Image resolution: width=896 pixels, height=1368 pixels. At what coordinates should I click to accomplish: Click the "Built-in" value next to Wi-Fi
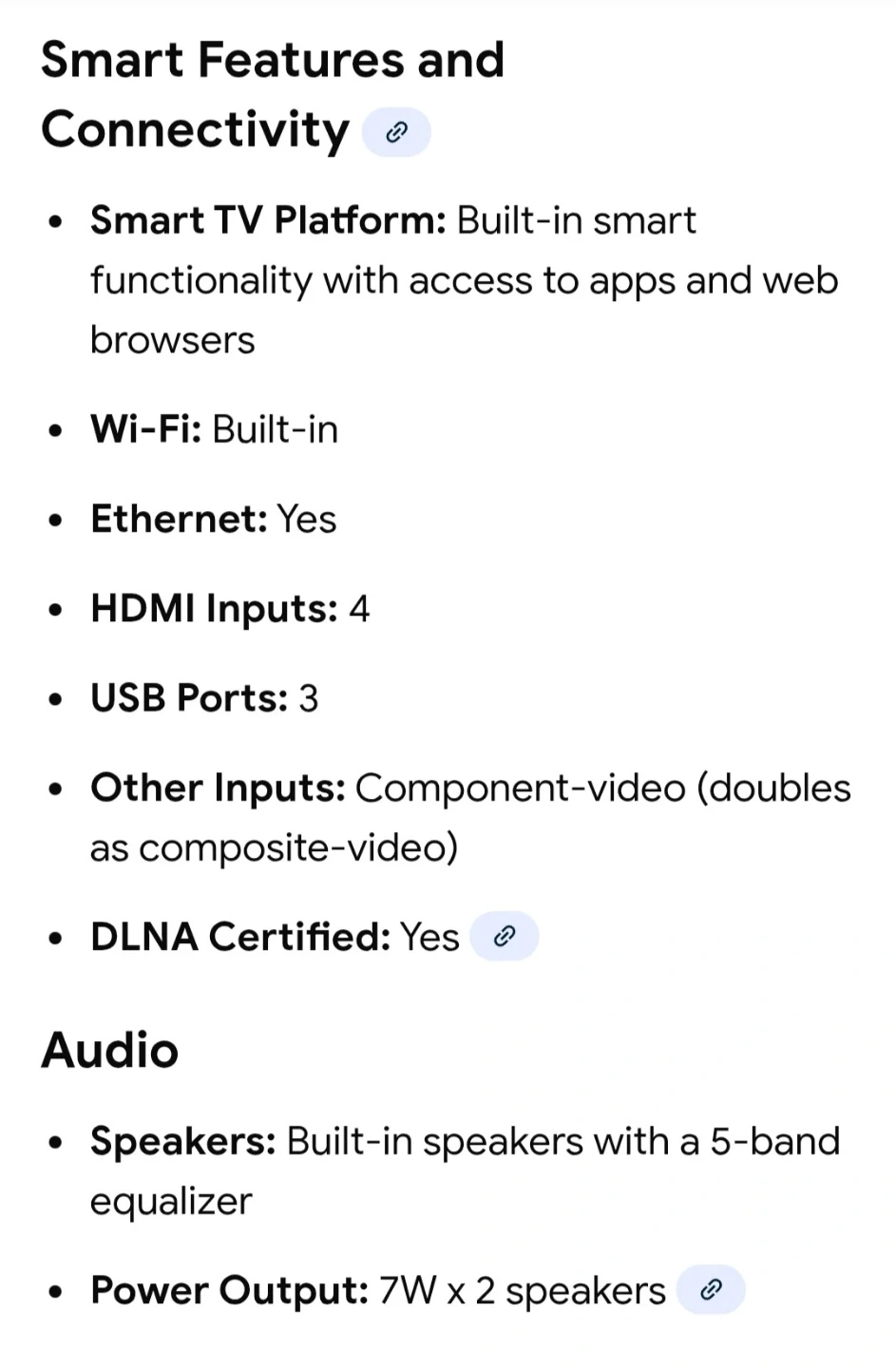[275, 429]
